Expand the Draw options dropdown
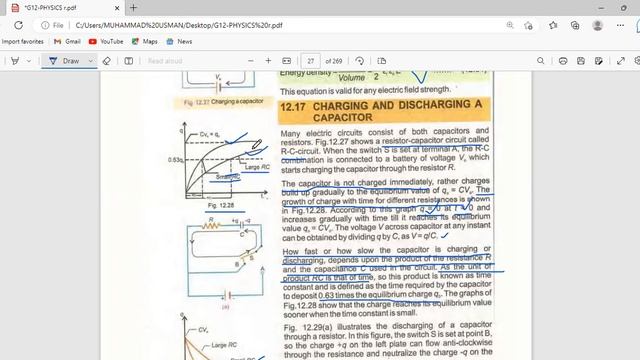This screenshot has width=640, height=360. tap(91, 61)
